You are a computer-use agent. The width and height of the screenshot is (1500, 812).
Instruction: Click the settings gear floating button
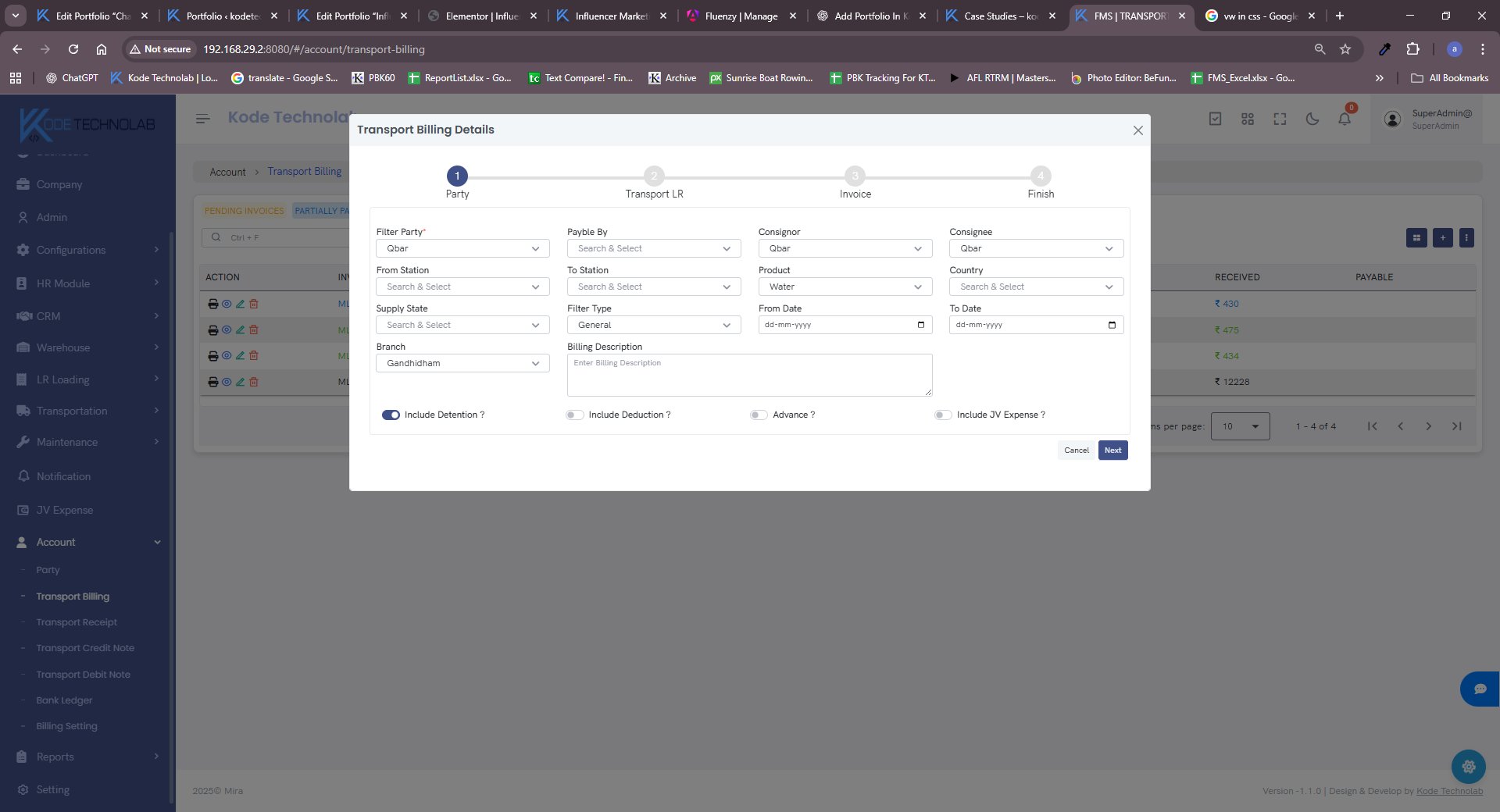pos(1468,767)
